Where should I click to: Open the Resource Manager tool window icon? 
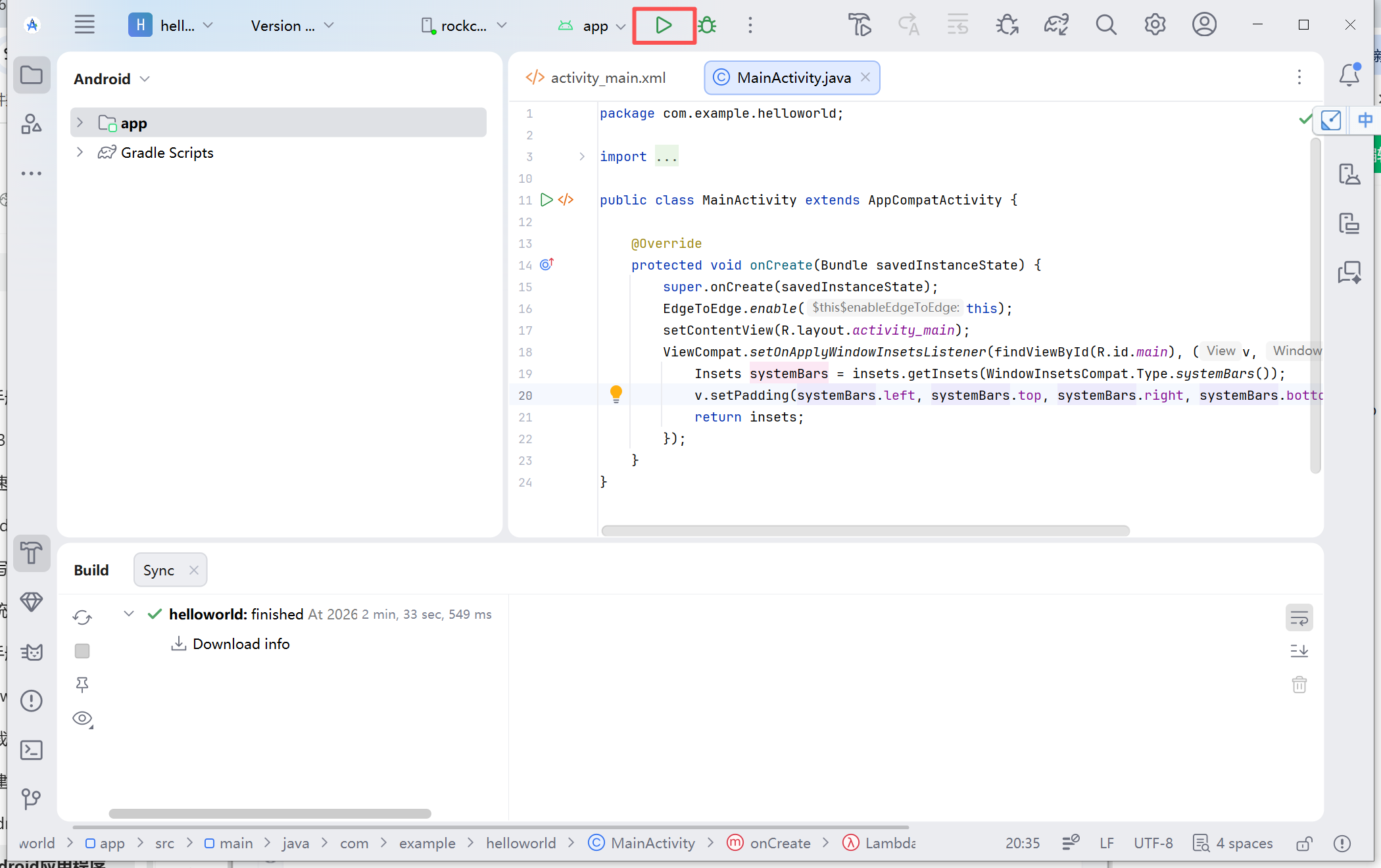32,124
